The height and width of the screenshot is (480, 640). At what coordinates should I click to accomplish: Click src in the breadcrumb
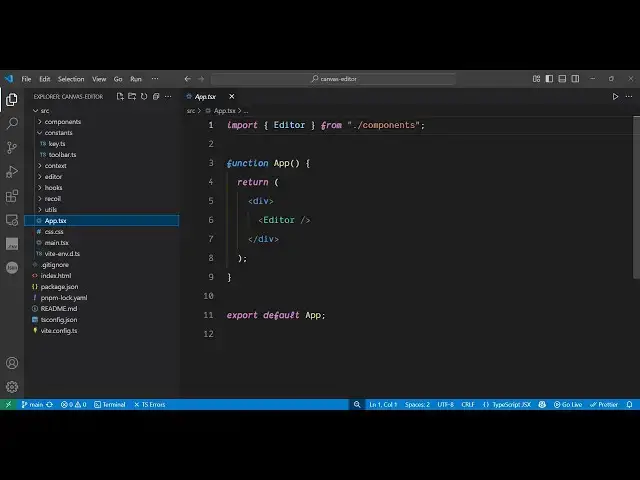point(191,111)
